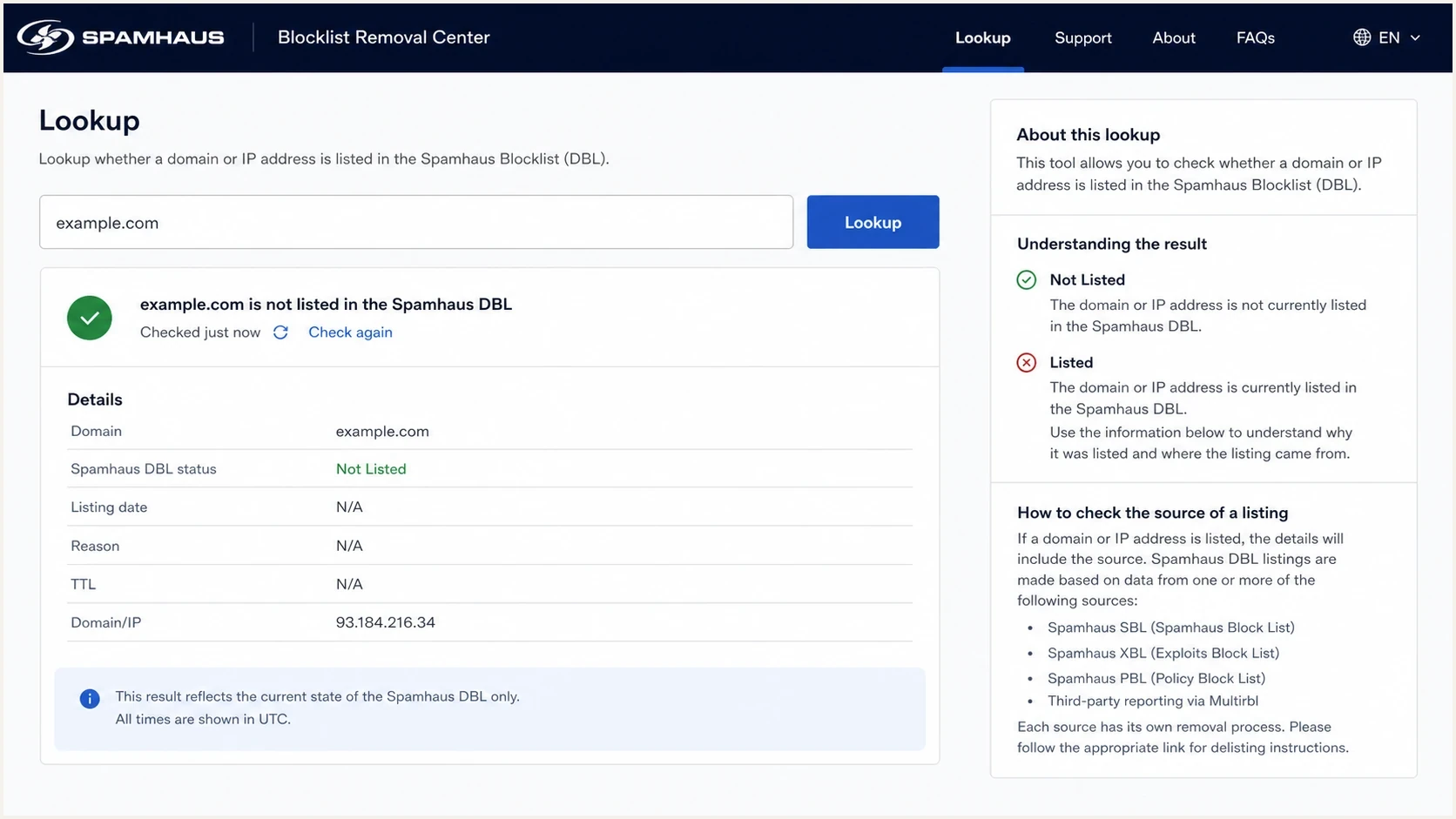Click the N/A value in Listing date row
Screen dimensions: 1456x819
tap(349, 507)
